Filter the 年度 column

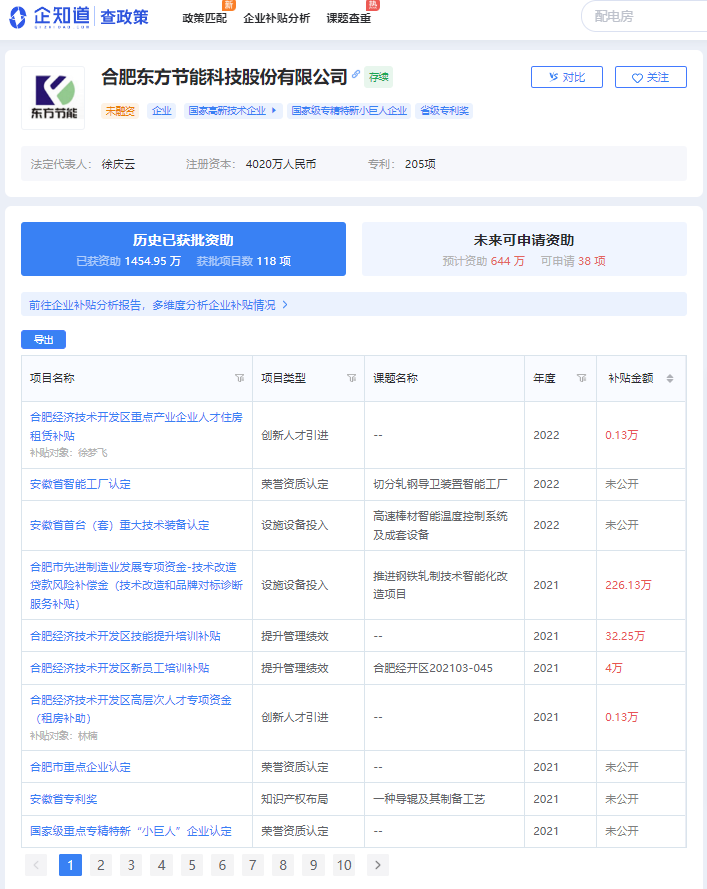tap(582, 378)
